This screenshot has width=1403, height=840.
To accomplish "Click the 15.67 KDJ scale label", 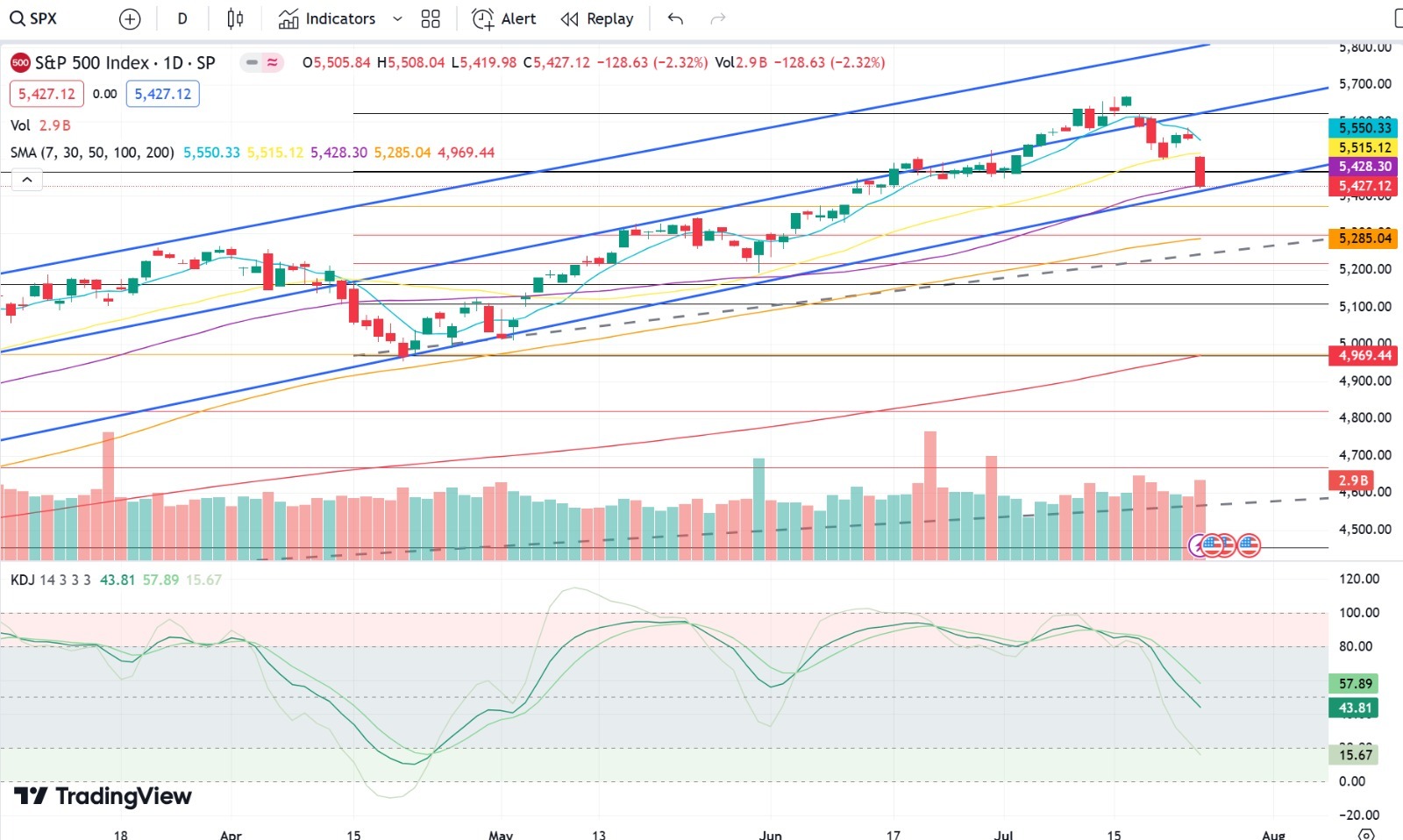I will (1355, 755).
